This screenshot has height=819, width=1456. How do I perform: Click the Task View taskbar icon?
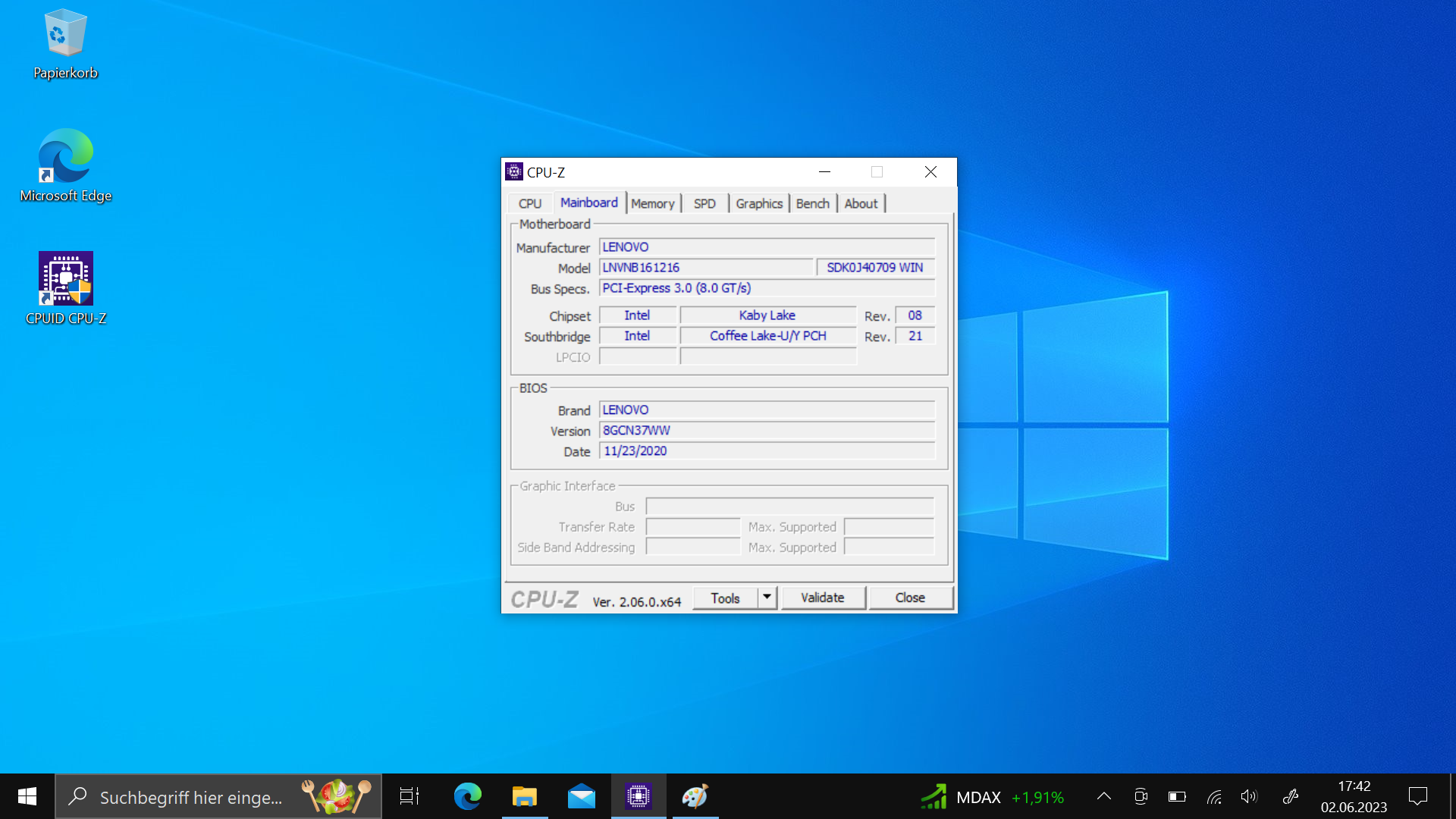pos(409,796)
